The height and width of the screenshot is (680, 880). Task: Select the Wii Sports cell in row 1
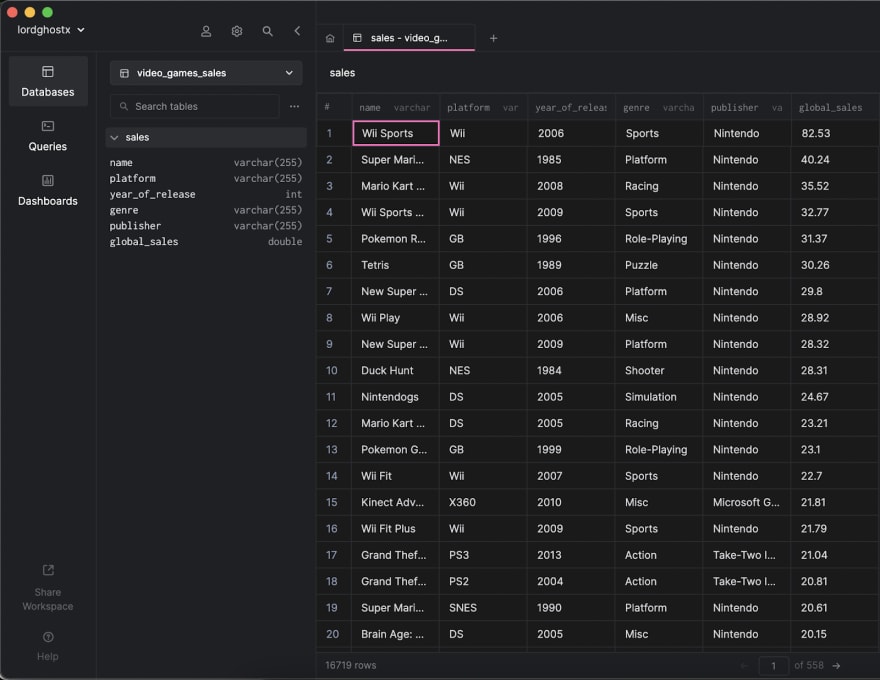coord(396,134)
